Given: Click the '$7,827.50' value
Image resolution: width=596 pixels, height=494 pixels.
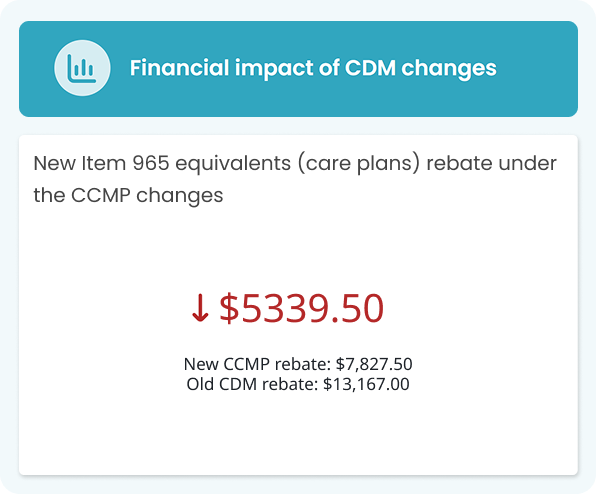Looking at the screenshot, I should [x=374, y=364].
